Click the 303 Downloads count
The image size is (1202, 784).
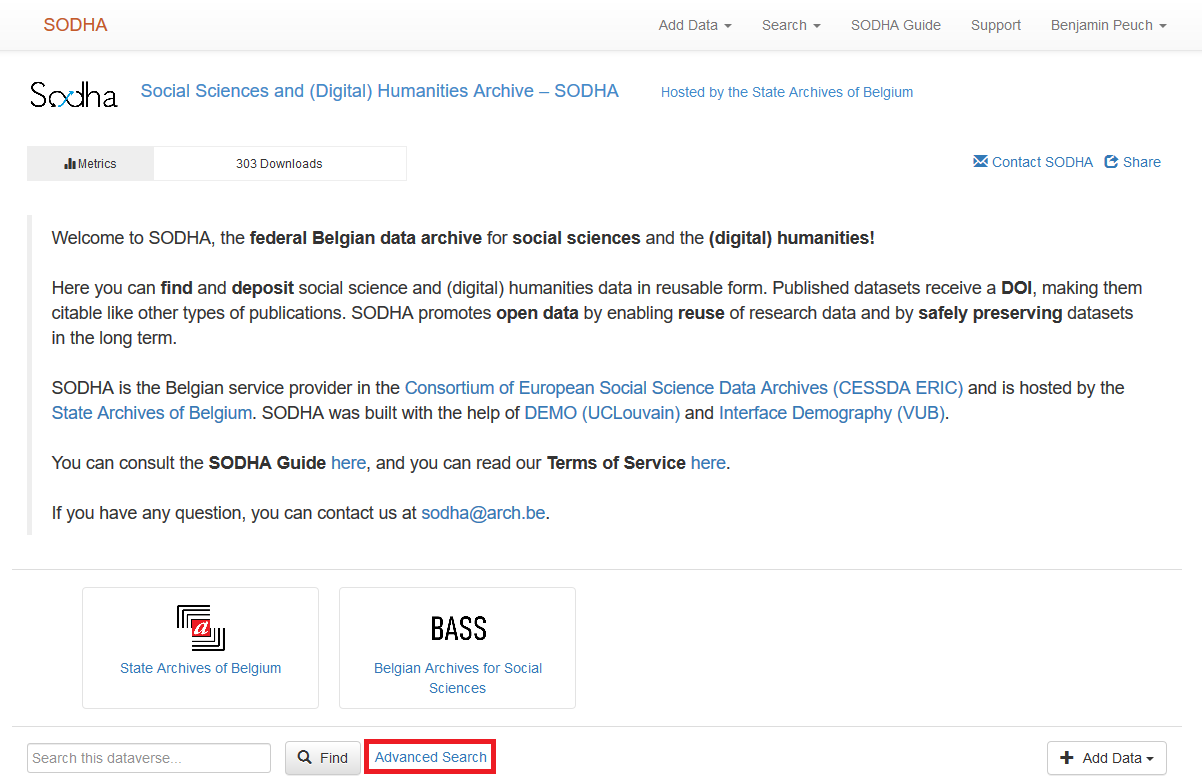279,164
